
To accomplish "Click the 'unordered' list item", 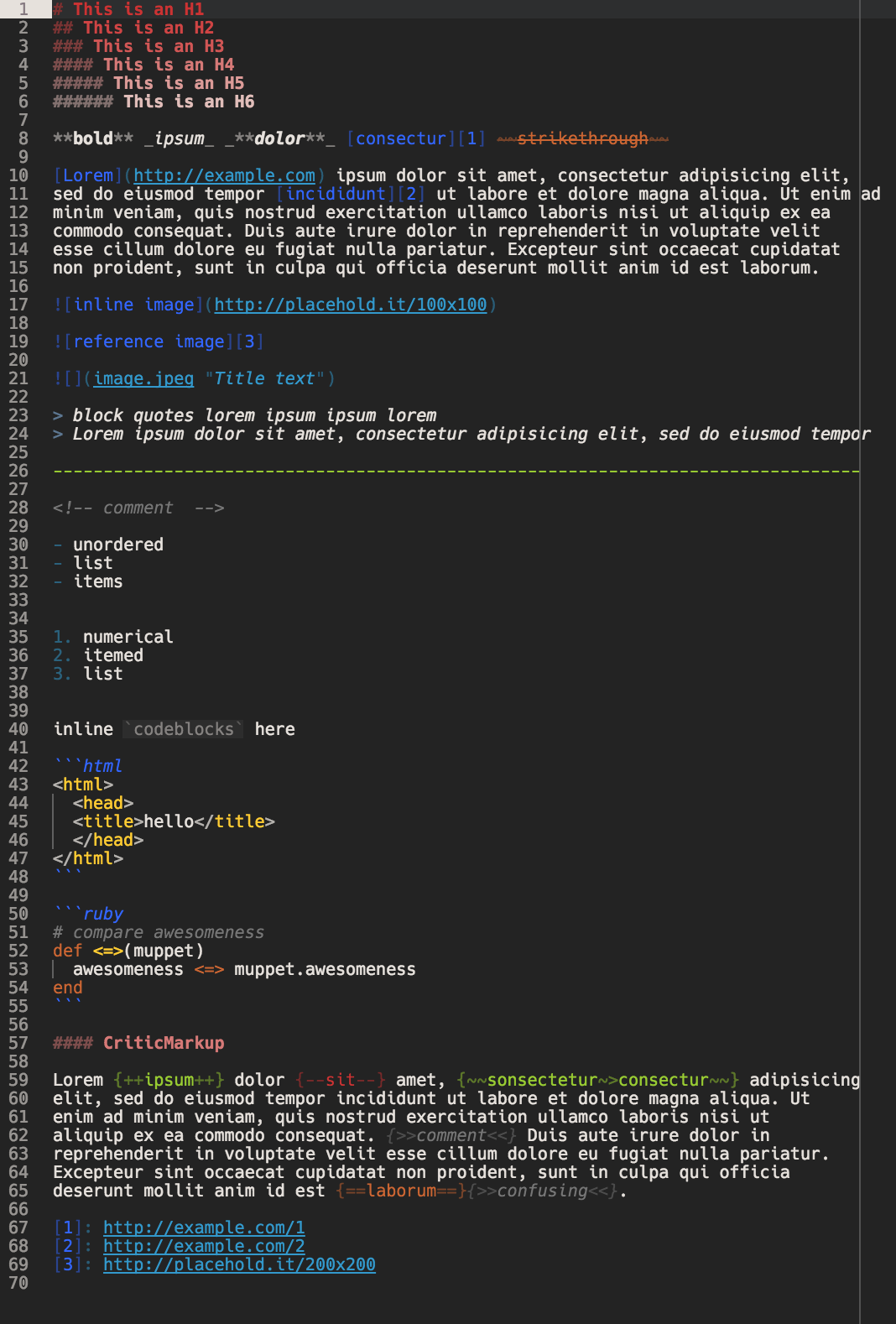I will pos(118,545).
